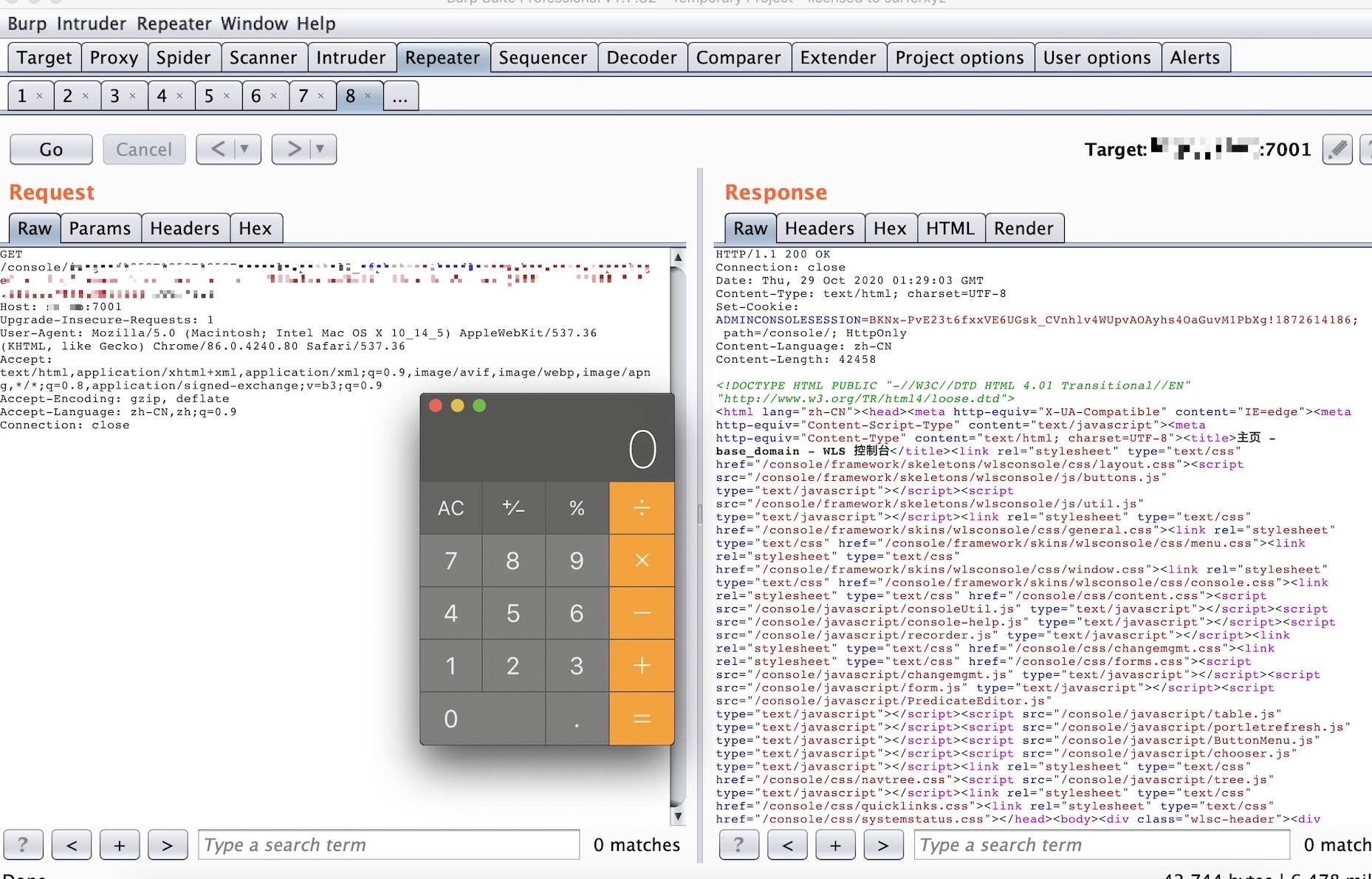Go back in request history
The width and height of the screenshot is (1372, 879).
[x=218, y=149]
